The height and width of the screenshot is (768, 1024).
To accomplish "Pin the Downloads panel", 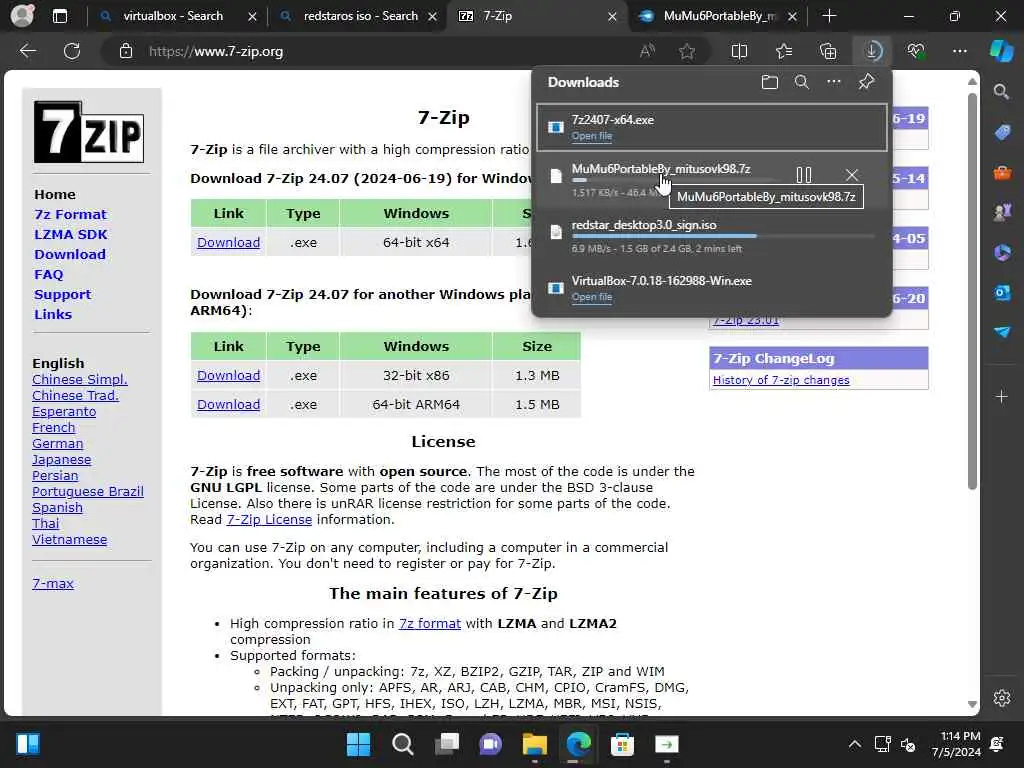I will click(867, 82).
